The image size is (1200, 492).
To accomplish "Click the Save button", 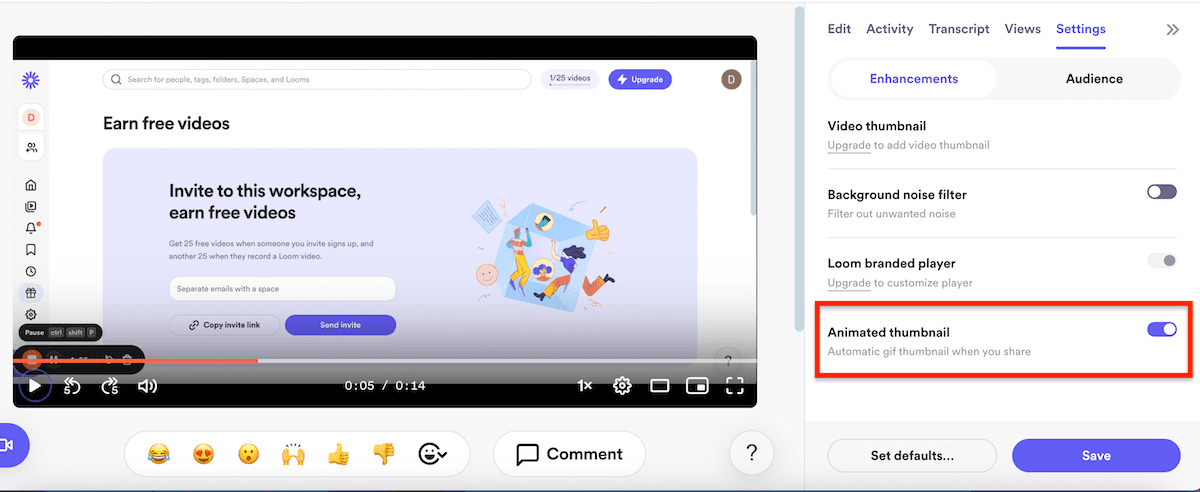I will click(1095, 455).
